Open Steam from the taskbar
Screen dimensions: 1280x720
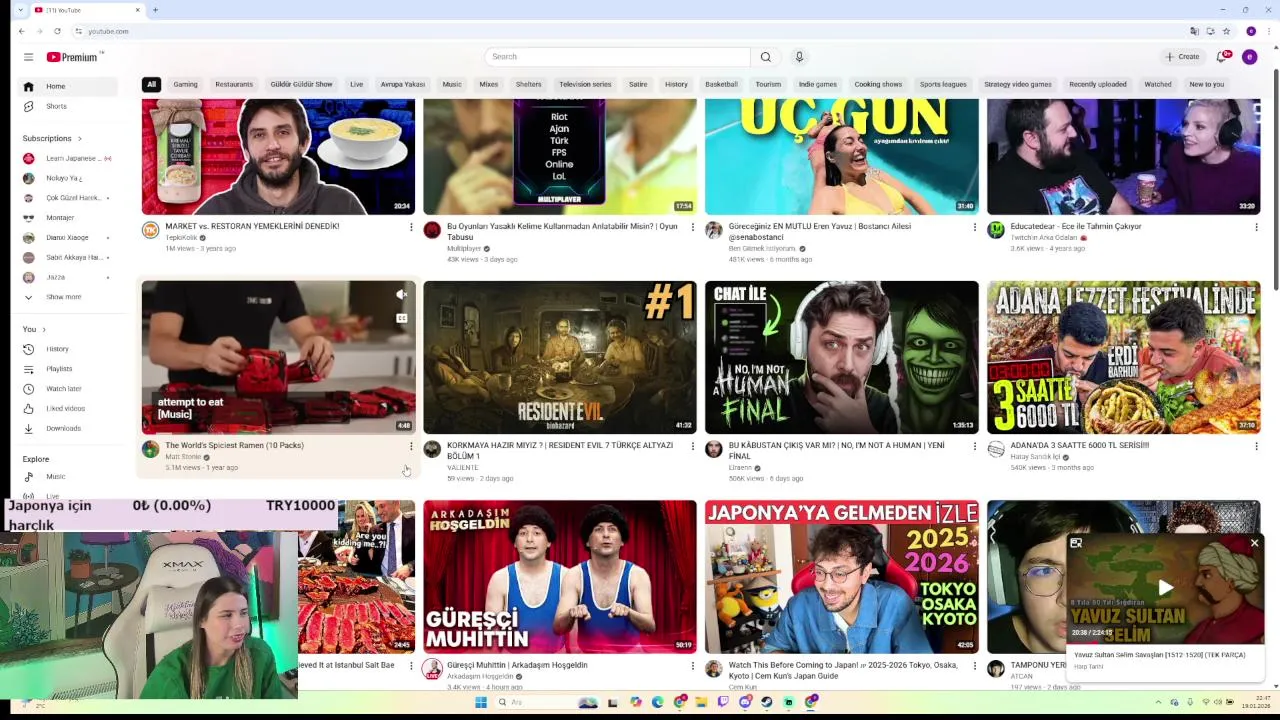point(766,702)
